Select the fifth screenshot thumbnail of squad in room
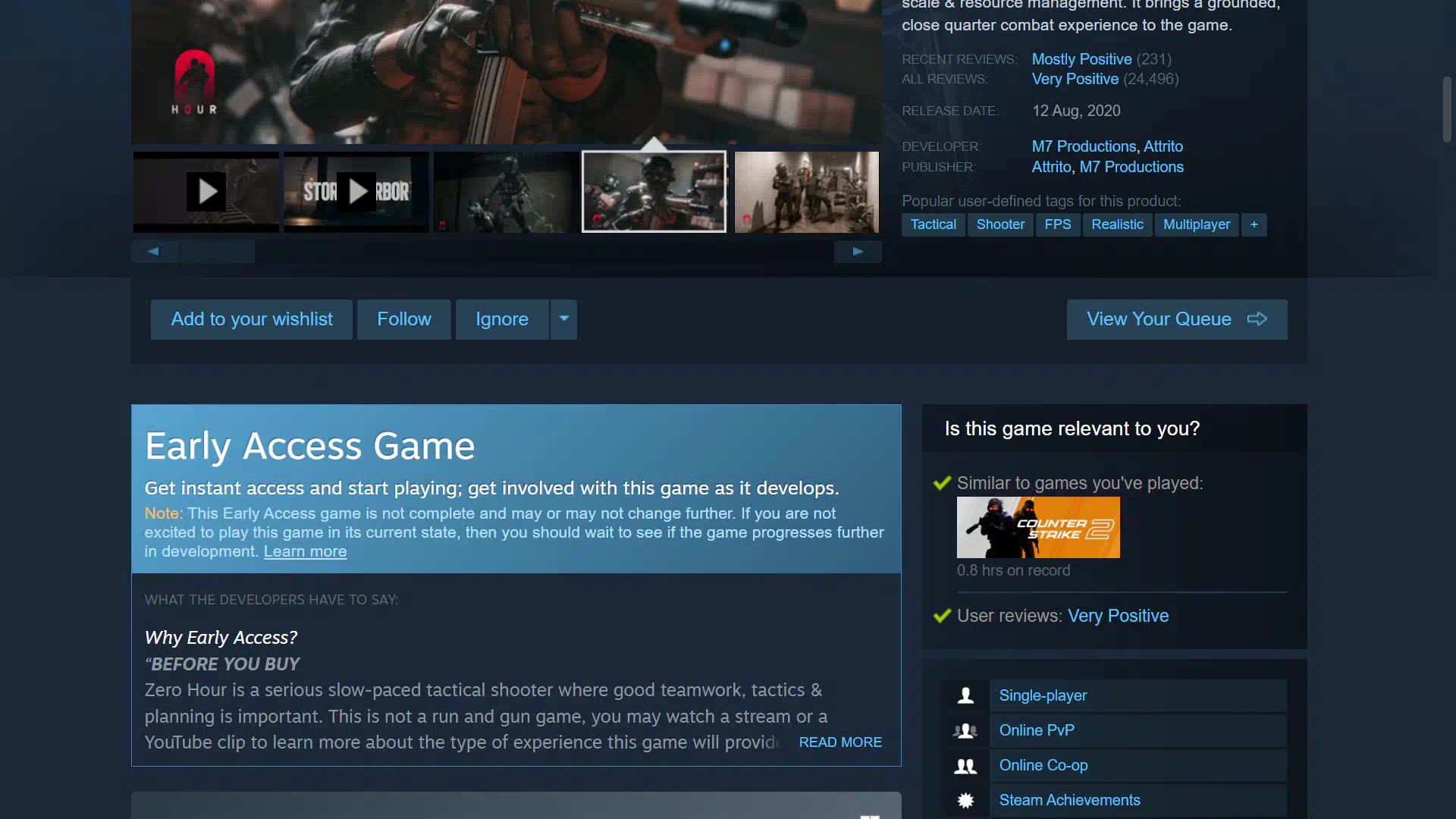This screenshot has height=819, width=1456. coord(807,192)
